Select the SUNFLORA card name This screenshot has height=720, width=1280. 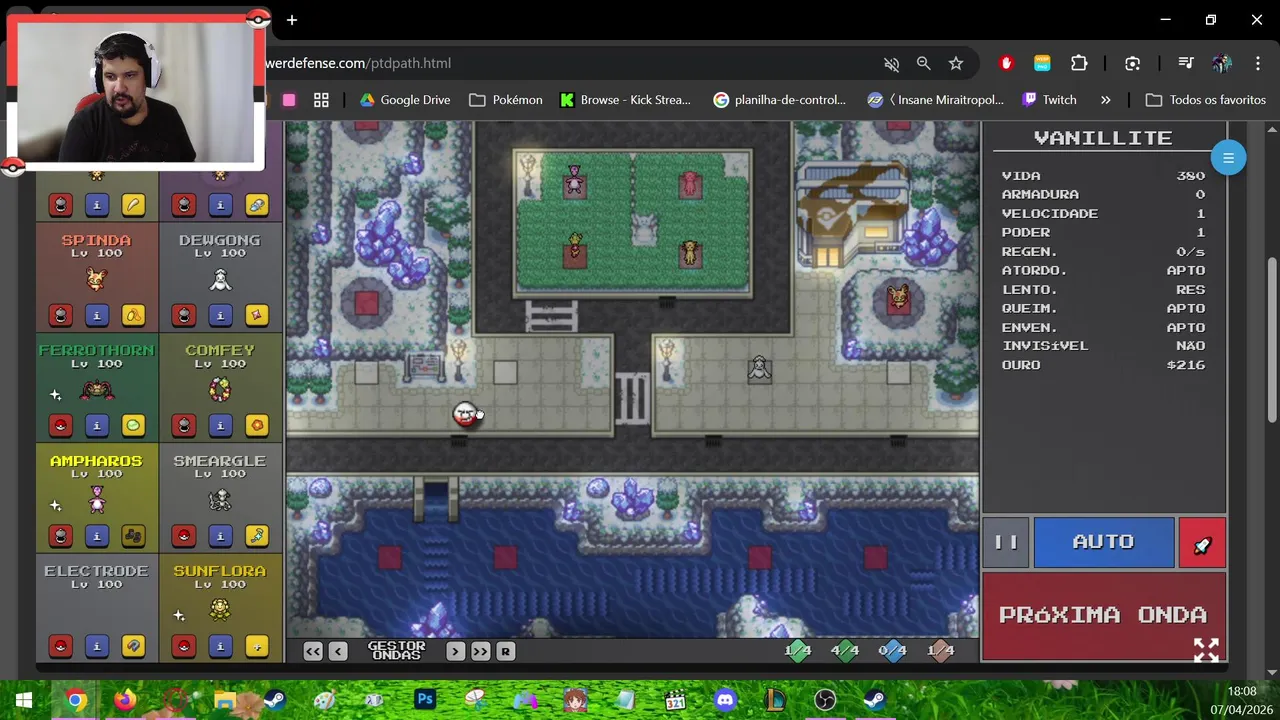pos(220,571)
